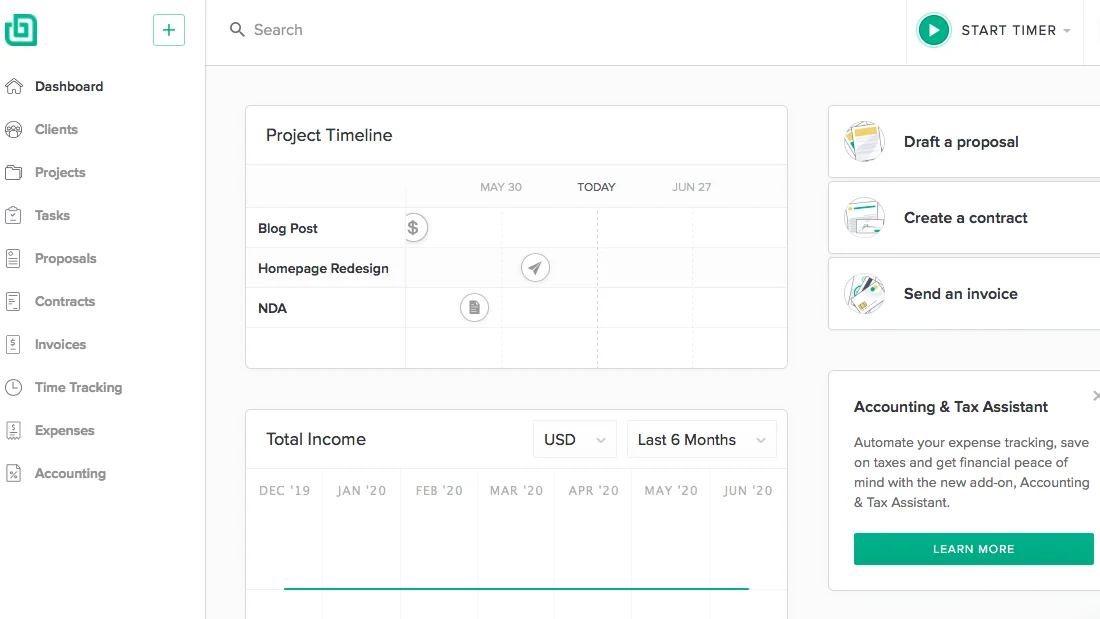Click the NDA document timeline marker
The image size is (1100, 619).
[474, 308]
